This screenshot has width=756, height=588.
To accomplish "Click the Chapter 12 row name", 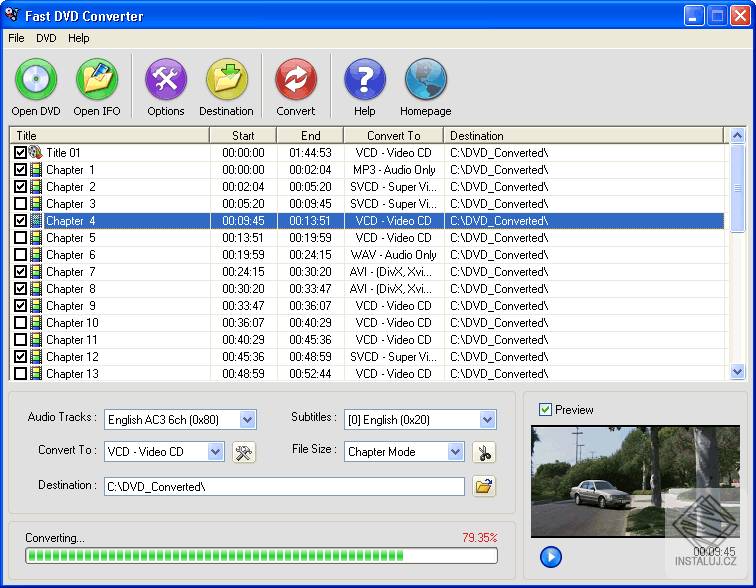I will pyautogui.click(x=72, y=357).
